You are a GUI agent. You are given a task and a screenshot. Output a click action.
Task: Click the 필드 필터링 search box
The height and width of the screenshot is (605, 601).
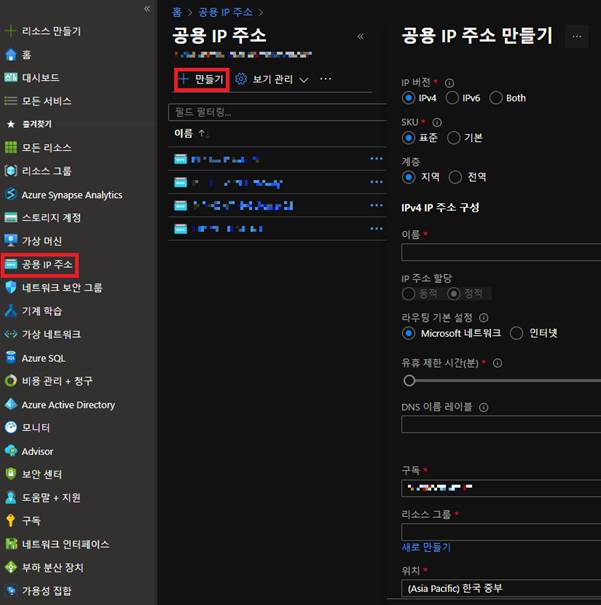(278, 112)
